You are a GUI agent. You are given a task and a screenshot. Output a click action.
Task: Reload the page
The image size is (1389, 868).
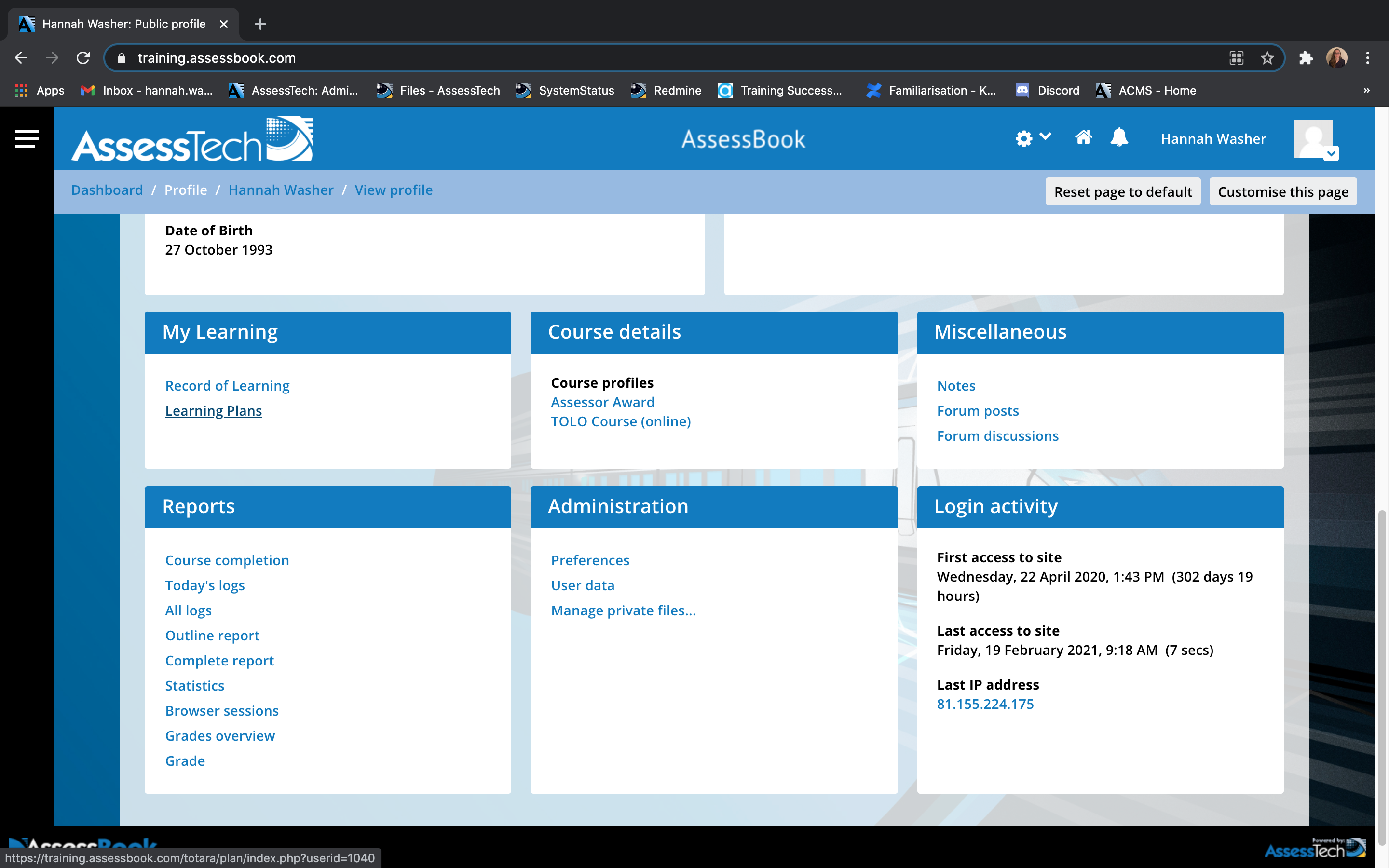coord(83,58)
